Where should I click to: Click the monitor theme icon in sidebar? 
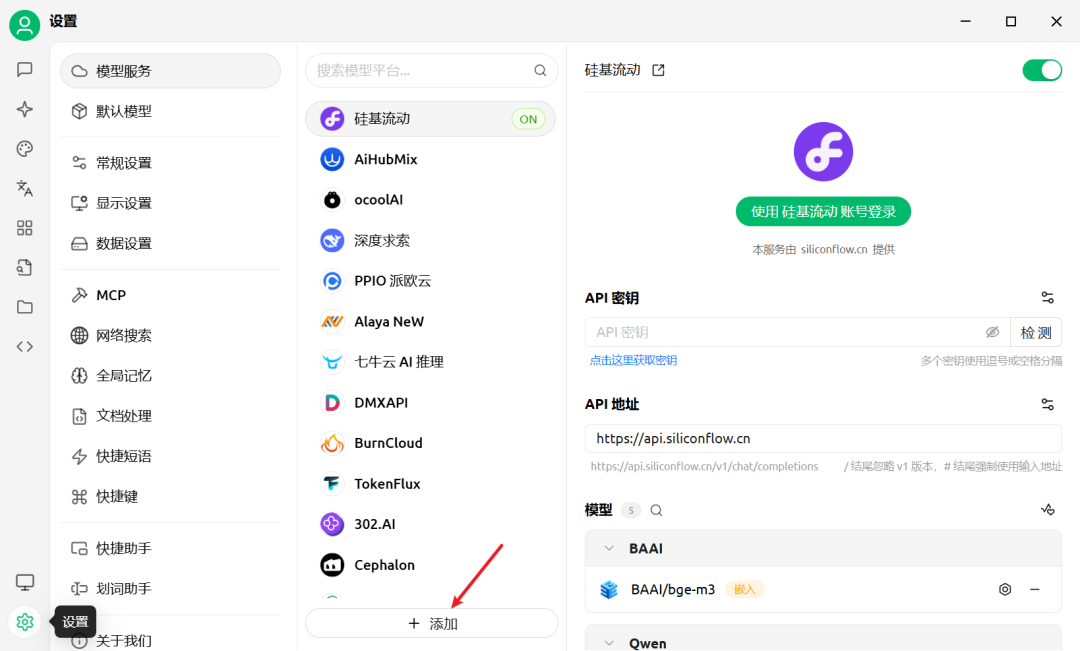pos(25,582)
